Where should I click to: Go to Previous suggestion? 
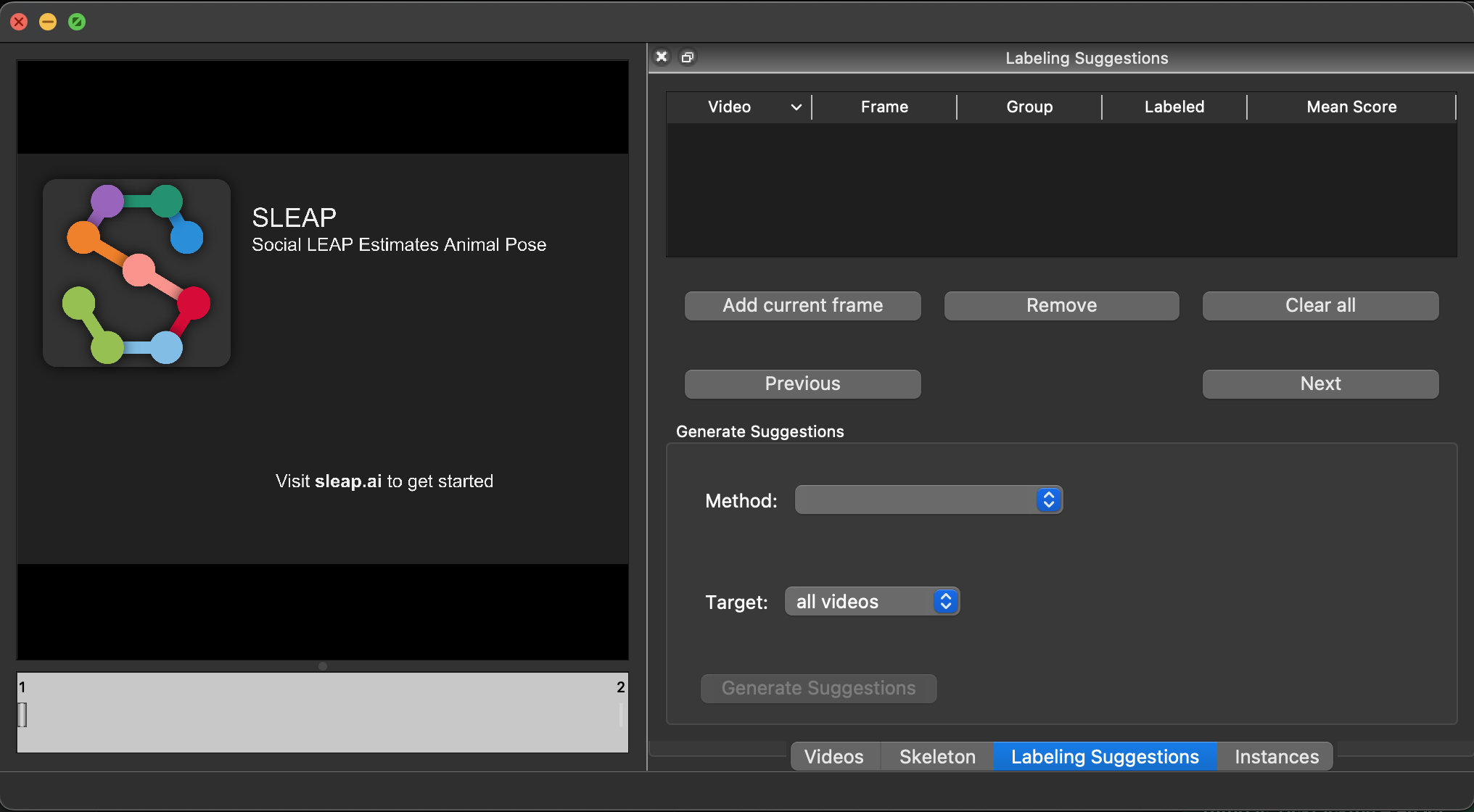tap(802, 384)
